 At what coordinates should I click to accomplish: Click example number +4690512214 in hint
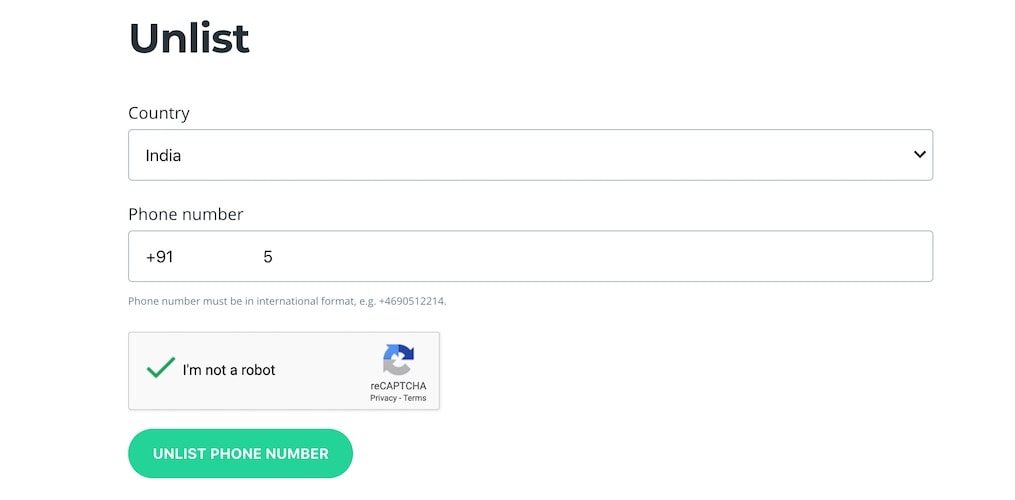click(x=411, y=301)
